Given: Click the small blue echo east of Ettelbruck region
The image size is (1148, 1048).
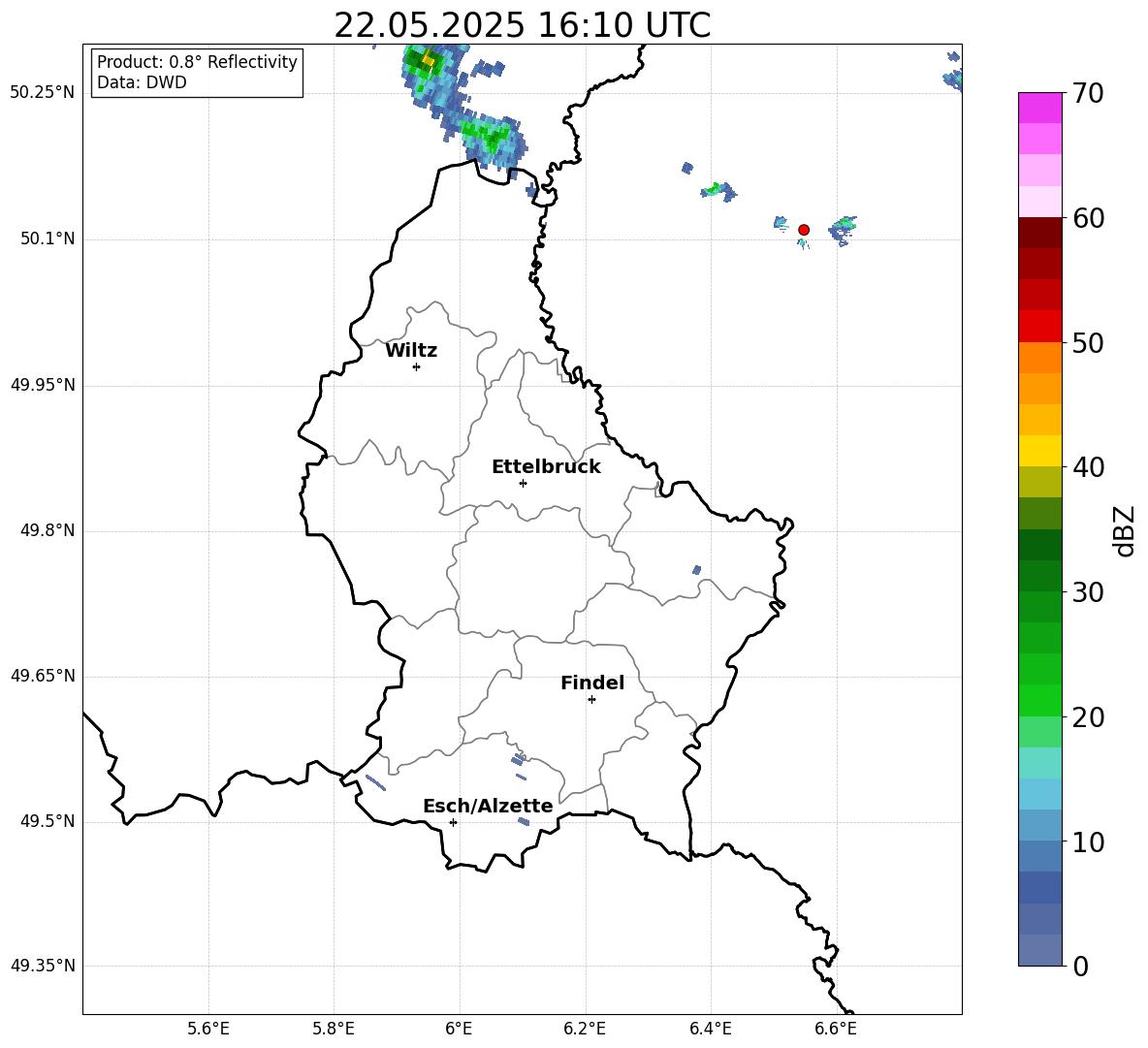Looking at the screenshot, I should point(696,569).
